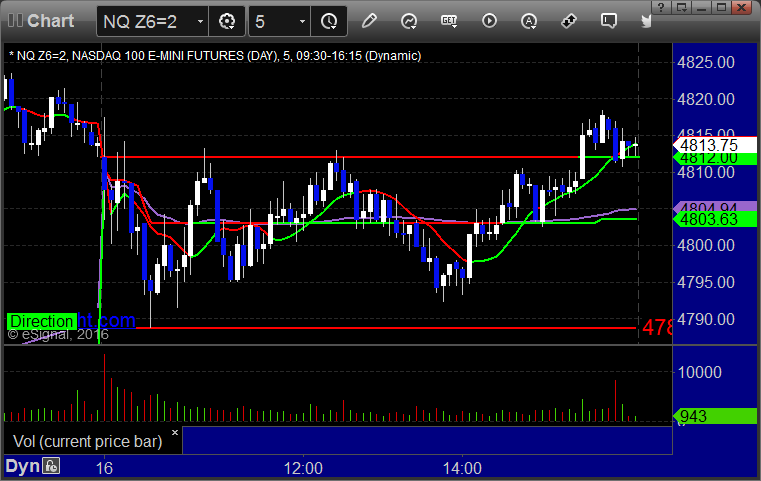The image size is (761, 481).
Task: Open the GET studies menu icon
Action: click(449, 21)
